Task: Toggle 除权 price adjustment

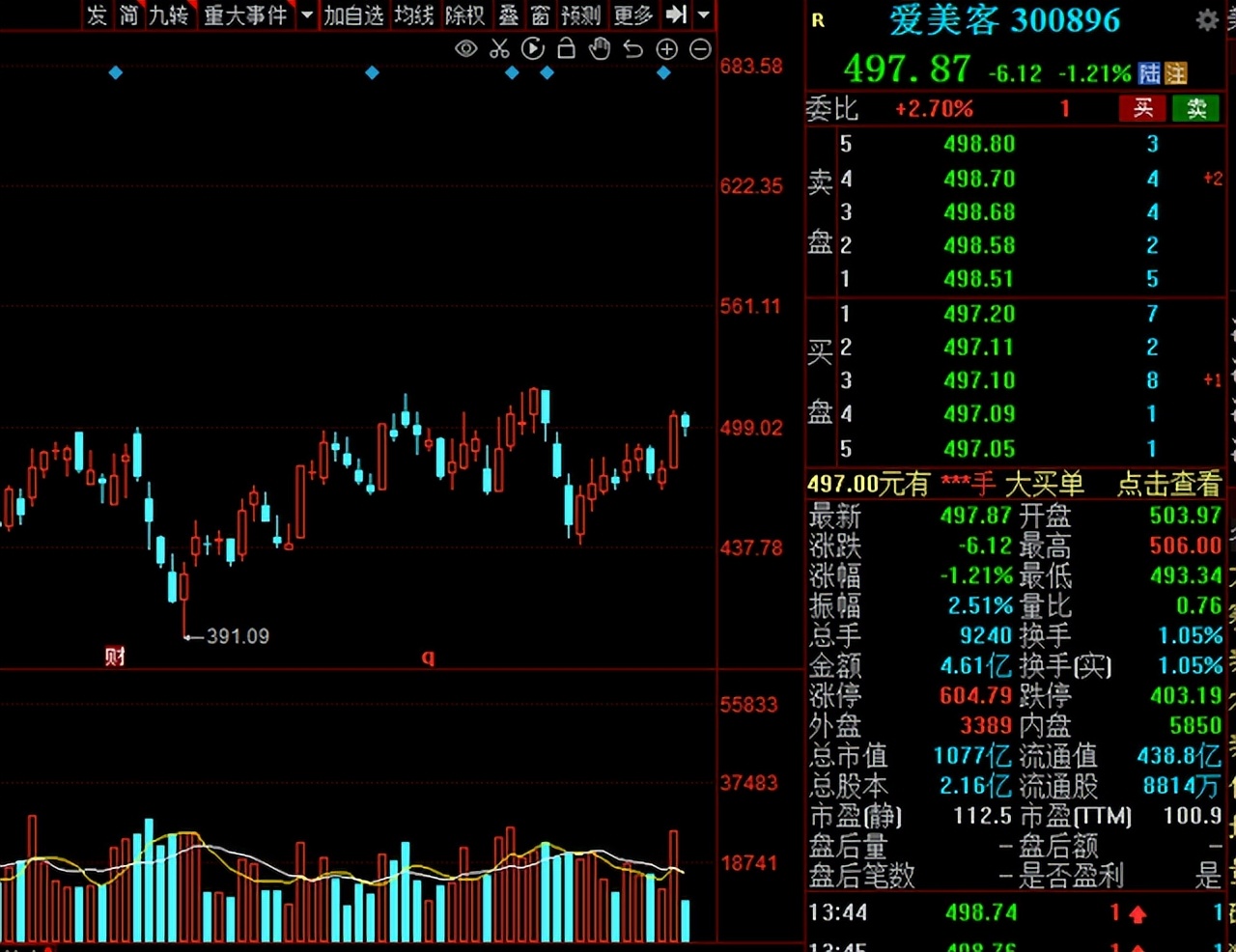Action: click(x=464, y=15)
